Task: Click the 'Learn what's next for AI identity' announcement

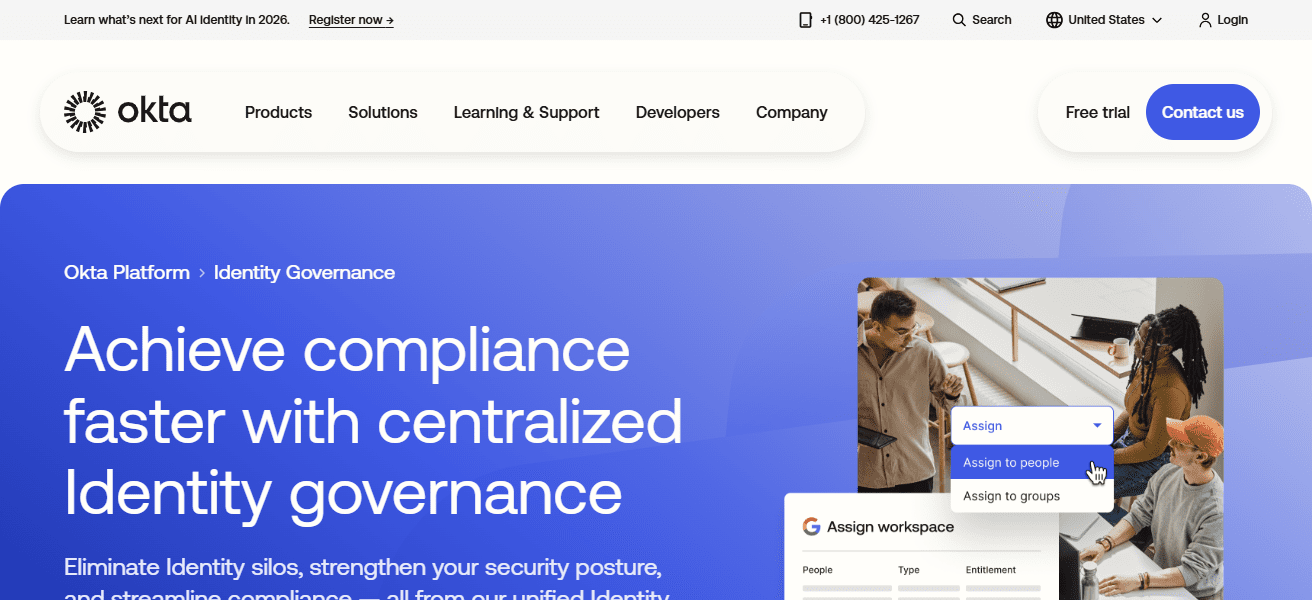Action: pyautogui.click(x=177, y=20)
